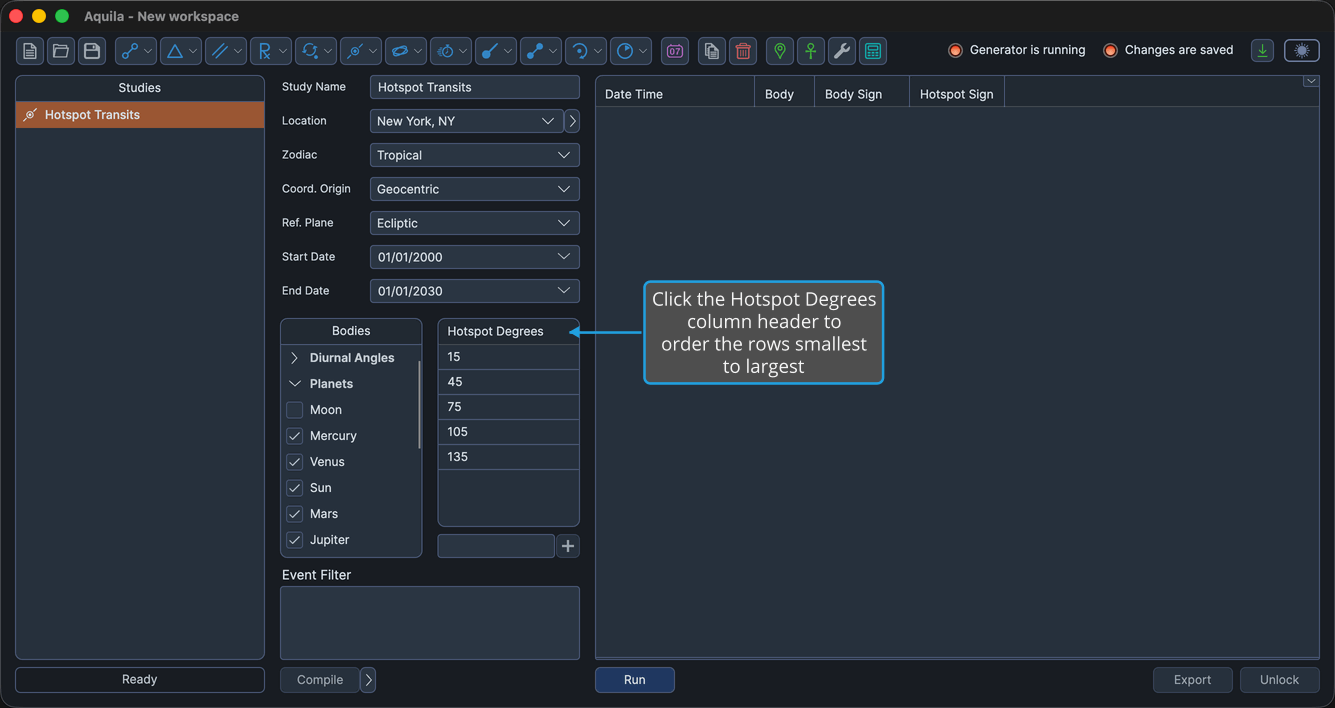Collapse the Planets group

click(x=295, y=384)
